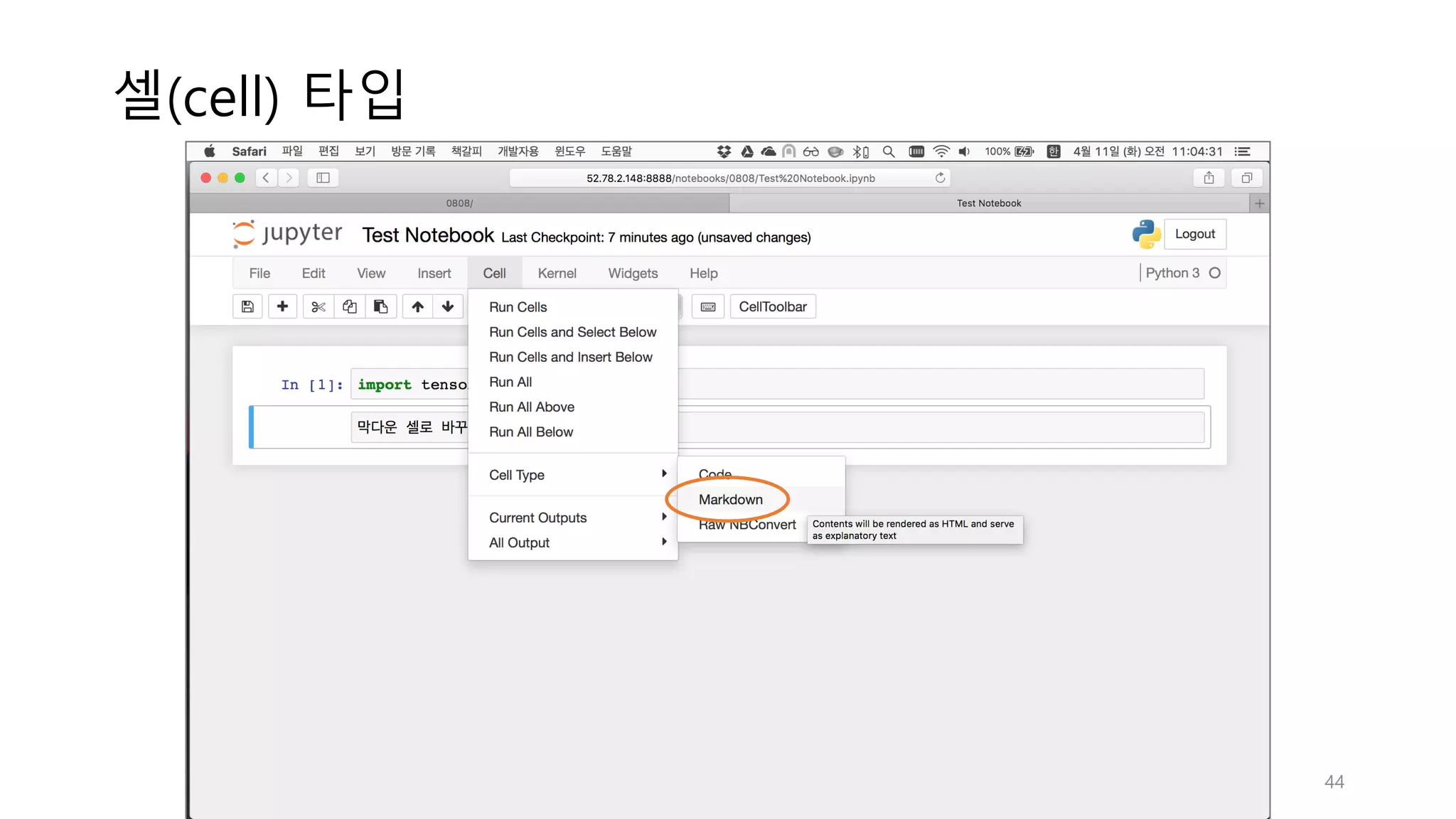Click the kernel idle indicator circle
Screen dimensions: 1456x819
coord(1215,273)
